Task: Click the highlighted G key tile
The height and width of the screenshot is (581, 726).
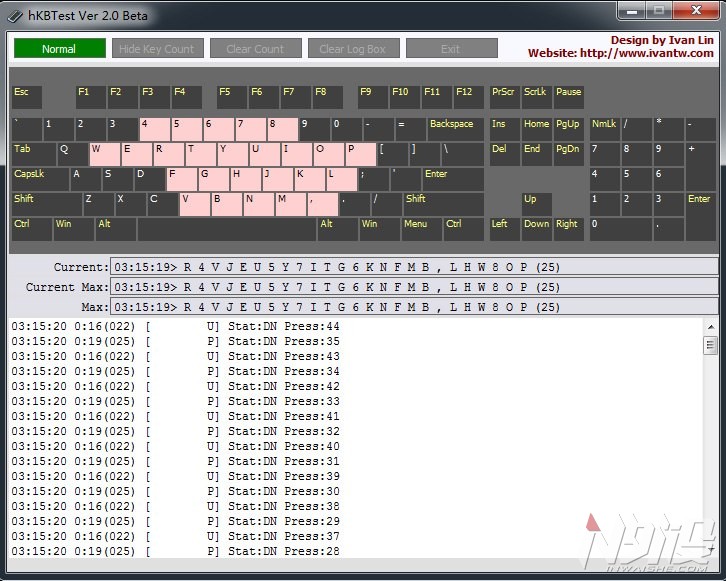Action: (x=213, y=179)
